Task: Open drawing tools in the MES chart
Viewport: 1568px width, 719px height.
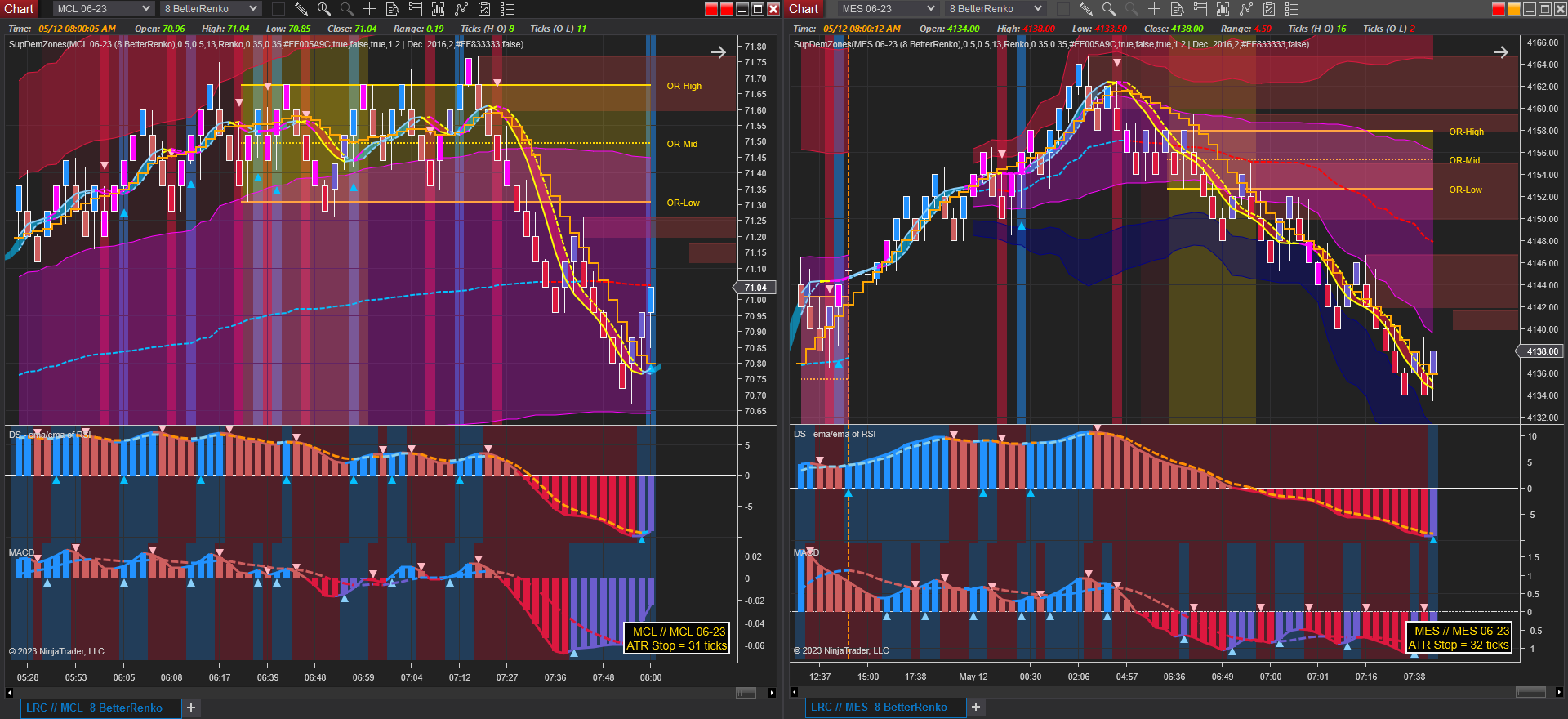Action: click(x=1085, y=9)
